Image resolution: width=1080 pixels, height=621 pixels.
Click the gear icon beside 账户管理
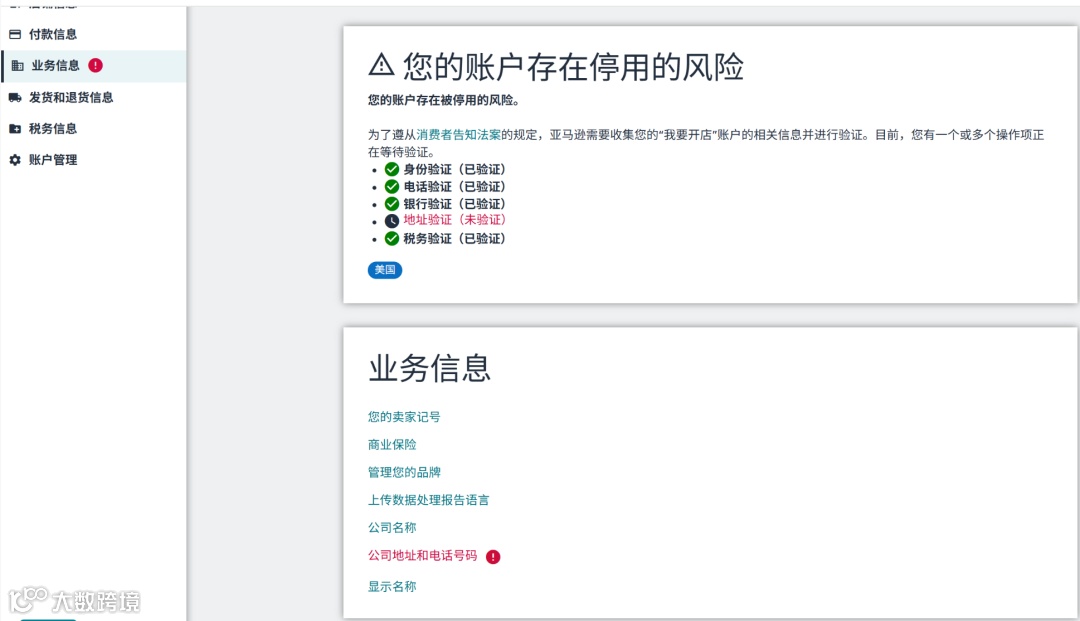click(15, 160)
